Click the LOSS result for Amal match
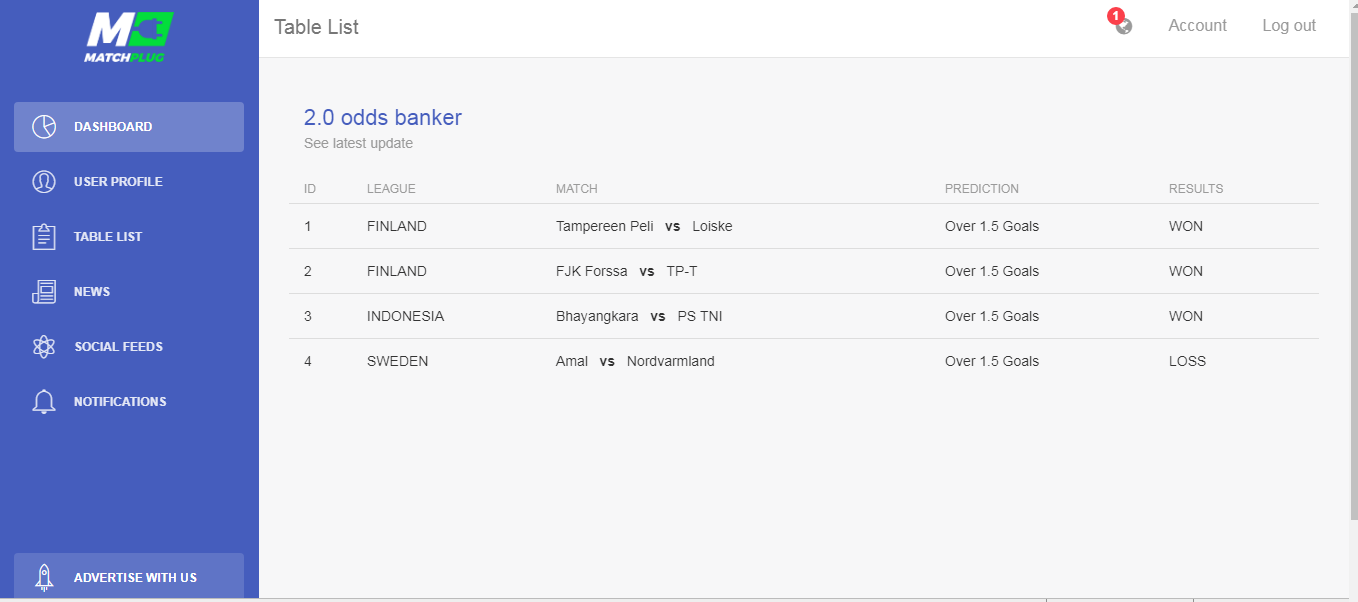The image size is (1358, 602). click(x=1187, y=361)
